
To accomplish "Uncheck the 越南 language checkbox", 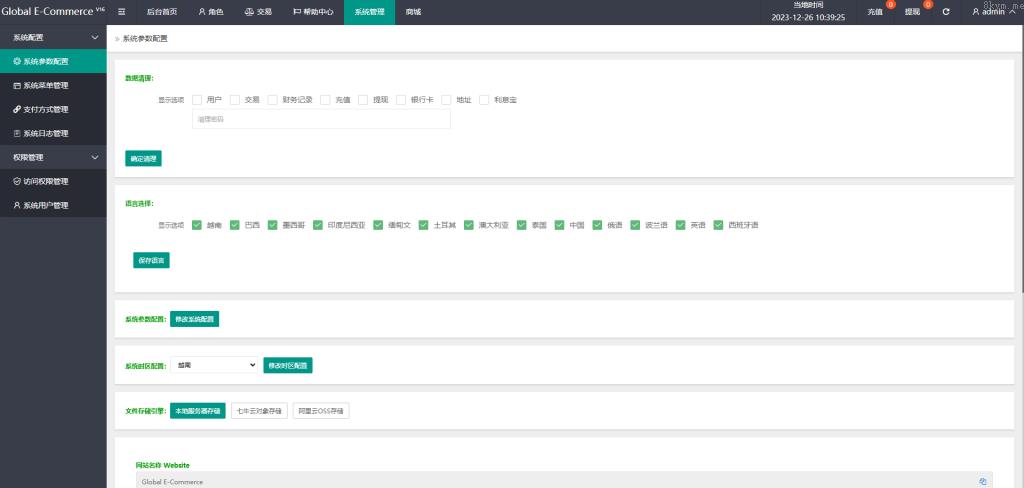I will (197, 225).
